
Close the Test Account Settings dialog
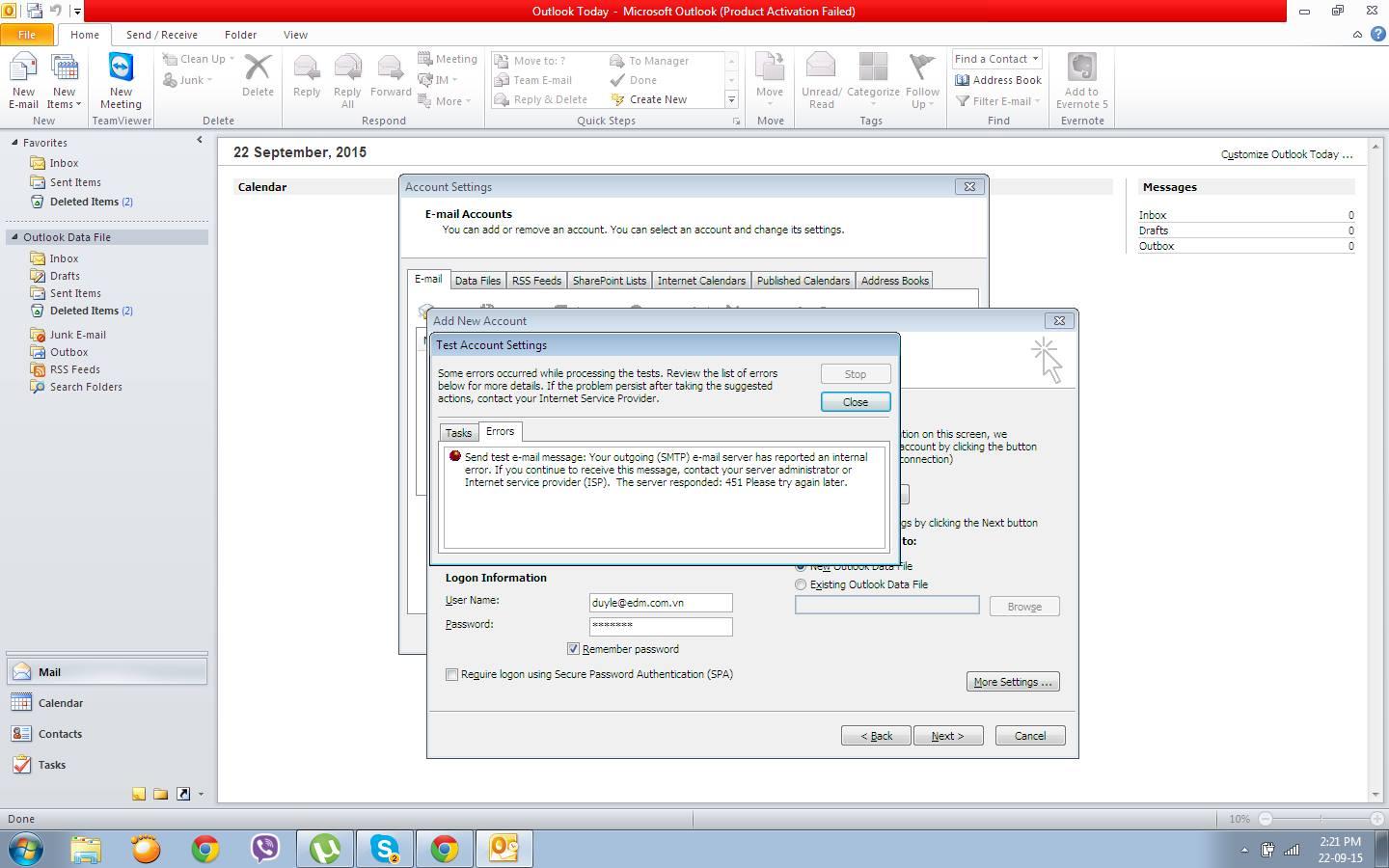(x=856, y=402)
